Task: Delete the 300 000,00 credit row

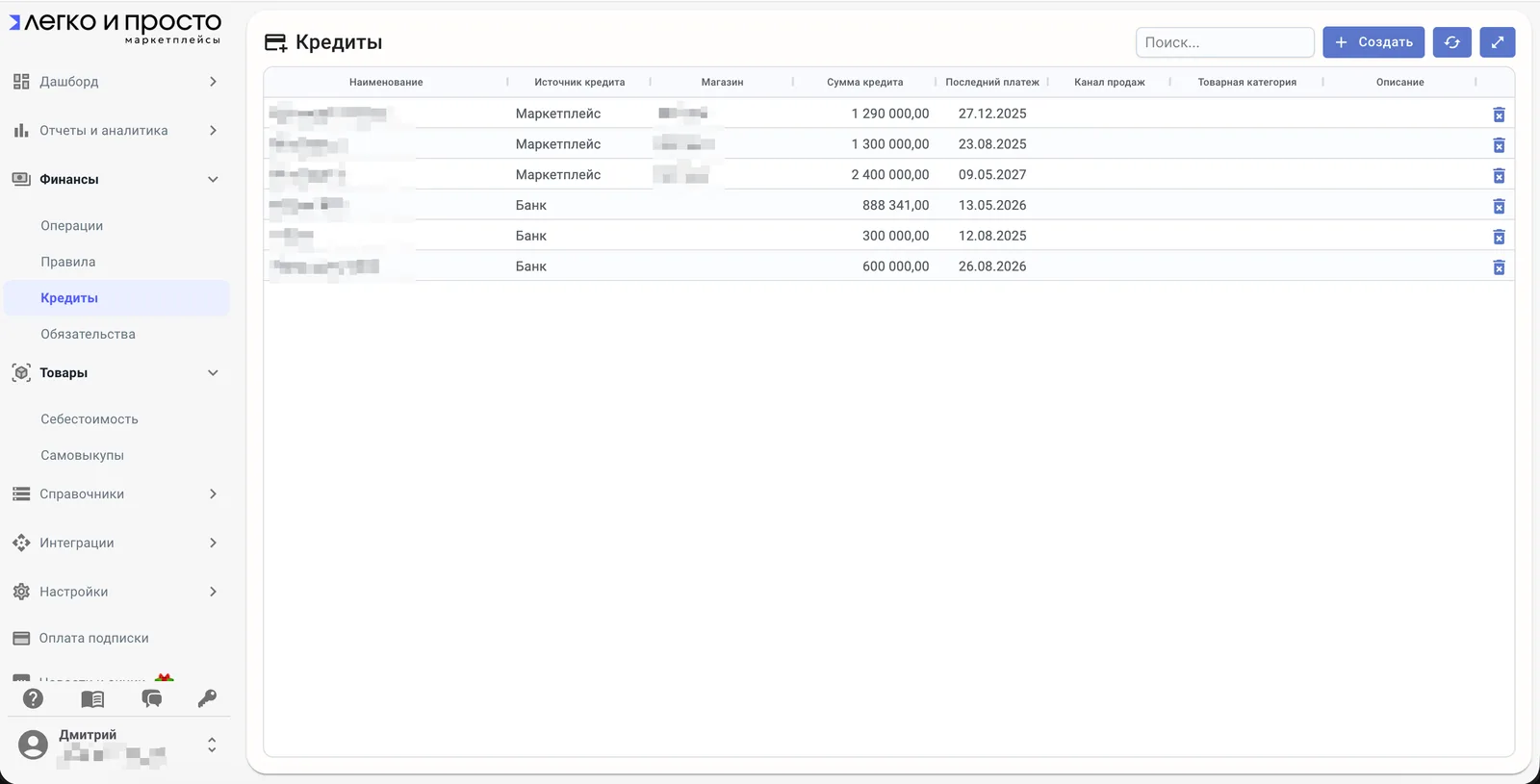Action: point(1499,237)
